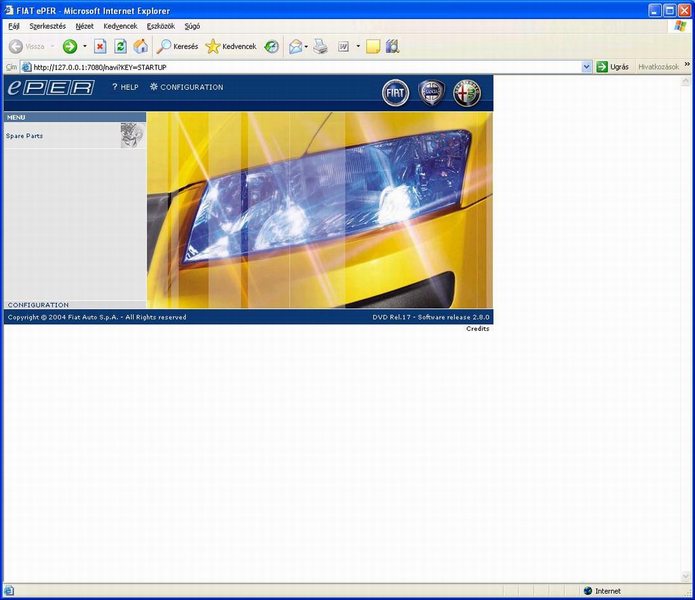Minimize the Internet Explorer window
Image resolution: width=695 pixels, height=600 pixels.
[x=655, y=10]
